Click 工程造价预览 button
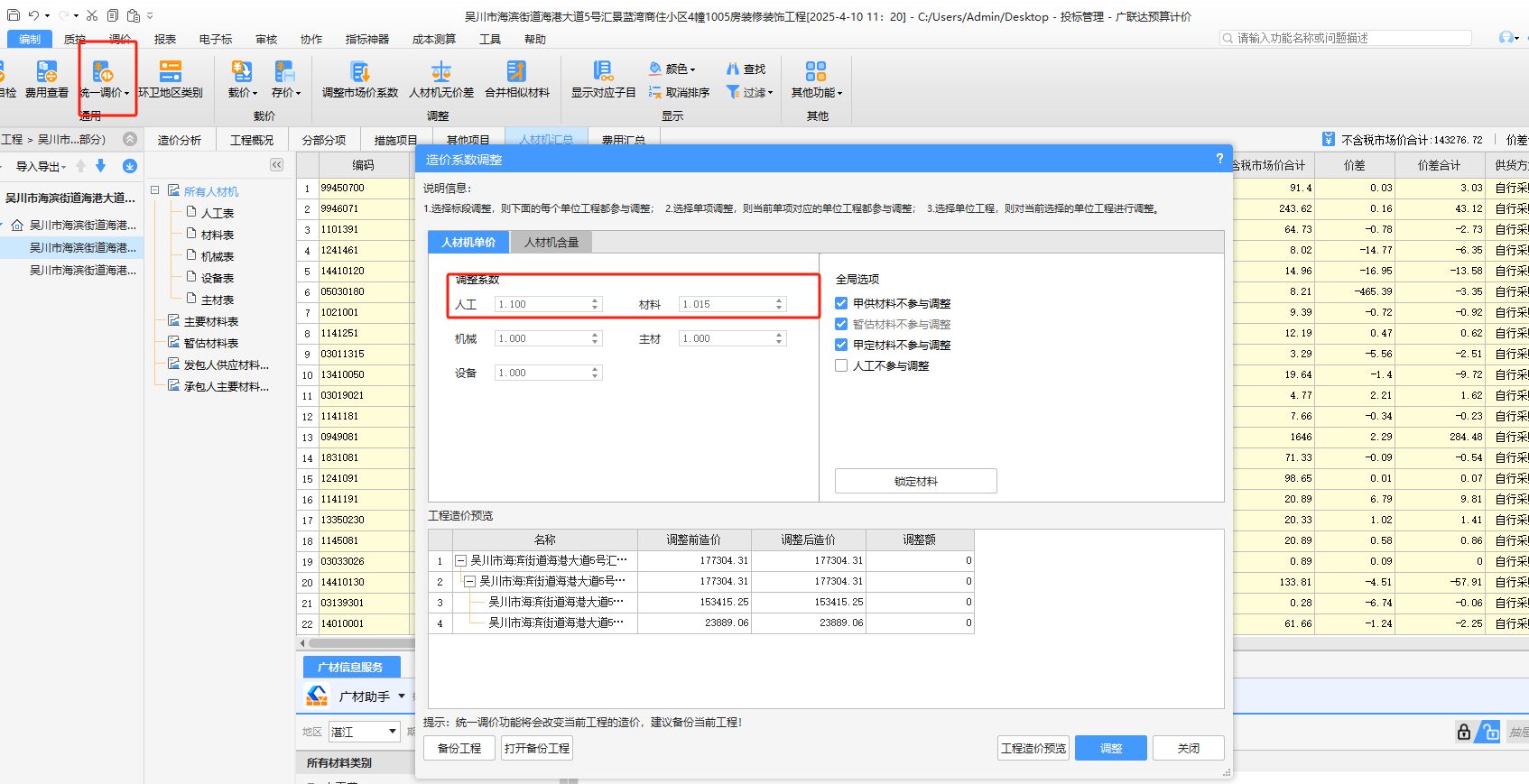This screenshot has height=784, width=1529. pos(1033,748)
